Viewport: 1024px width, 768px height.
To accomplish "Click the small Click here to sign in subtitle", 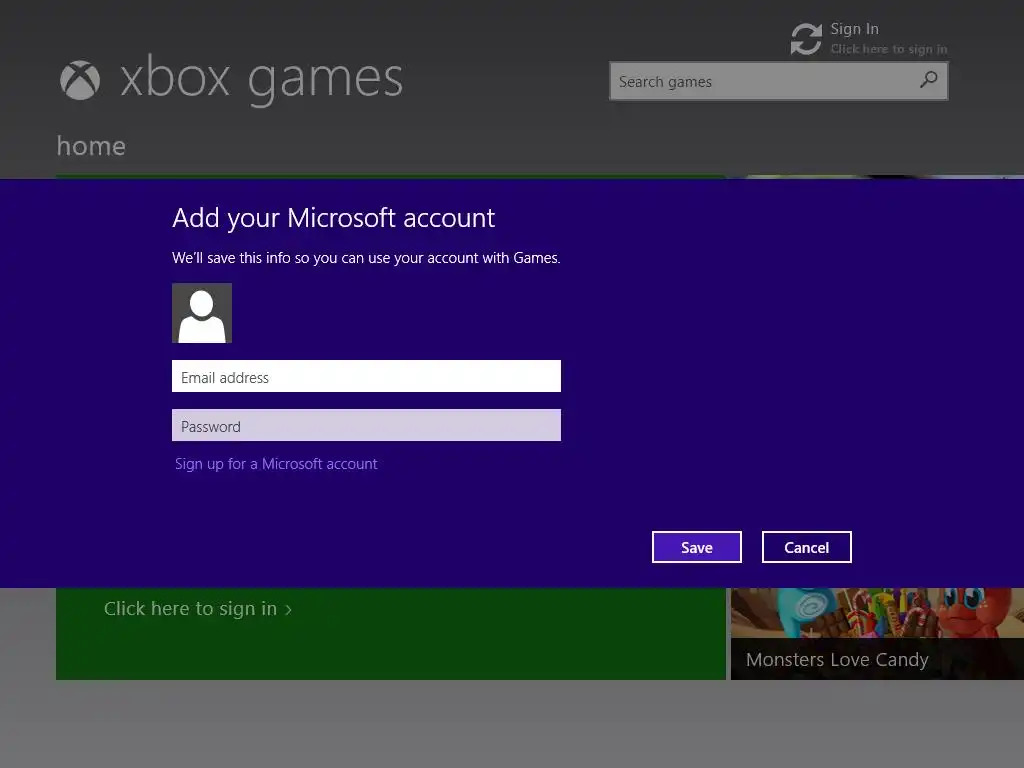I will coord(889,49).
